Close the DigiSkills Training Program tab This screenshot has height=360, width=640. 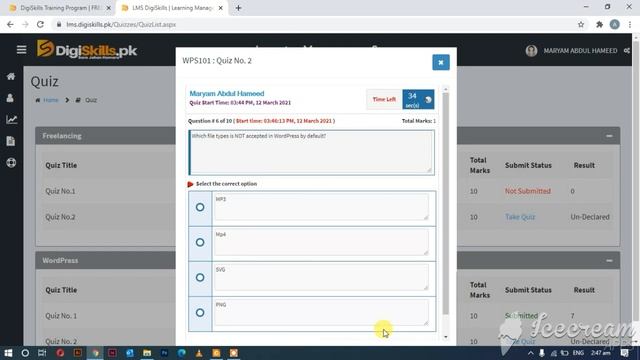(x=109, y=8)
